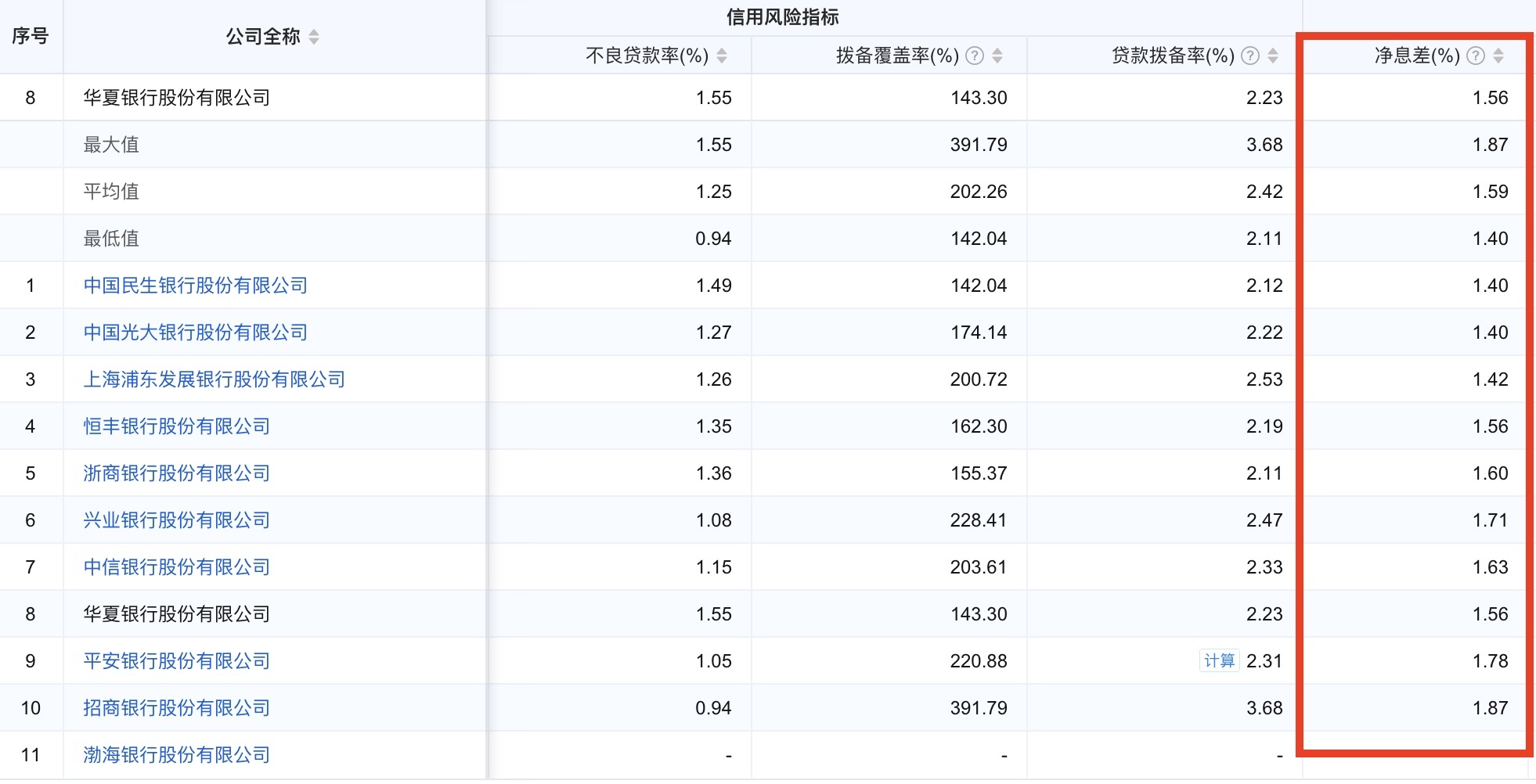Open 平安银行股份有限公司 link

pos(176,661)
